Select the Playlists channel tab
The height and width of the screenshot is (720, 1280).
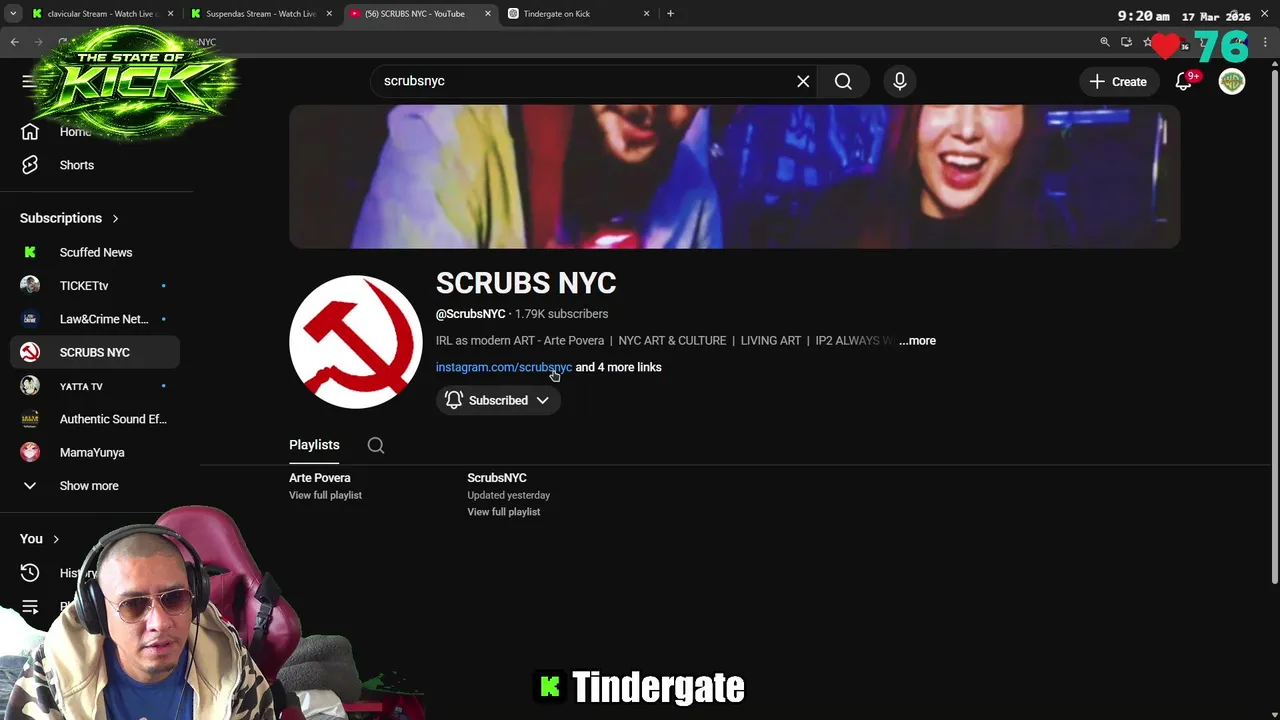point(314,445)
